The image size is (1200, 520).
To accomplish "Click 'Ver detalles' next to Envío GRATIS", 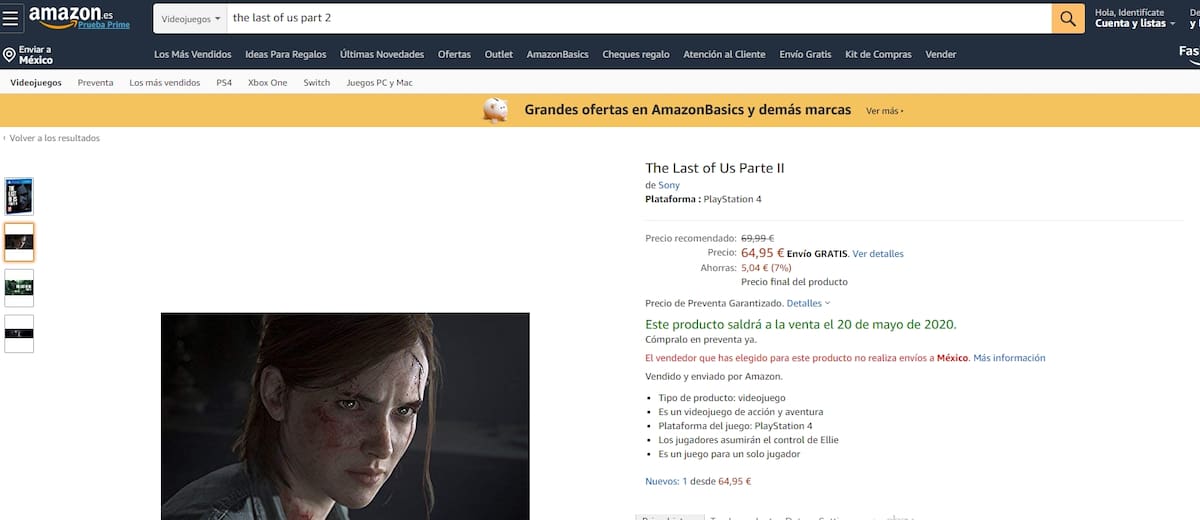I will 878,254.
